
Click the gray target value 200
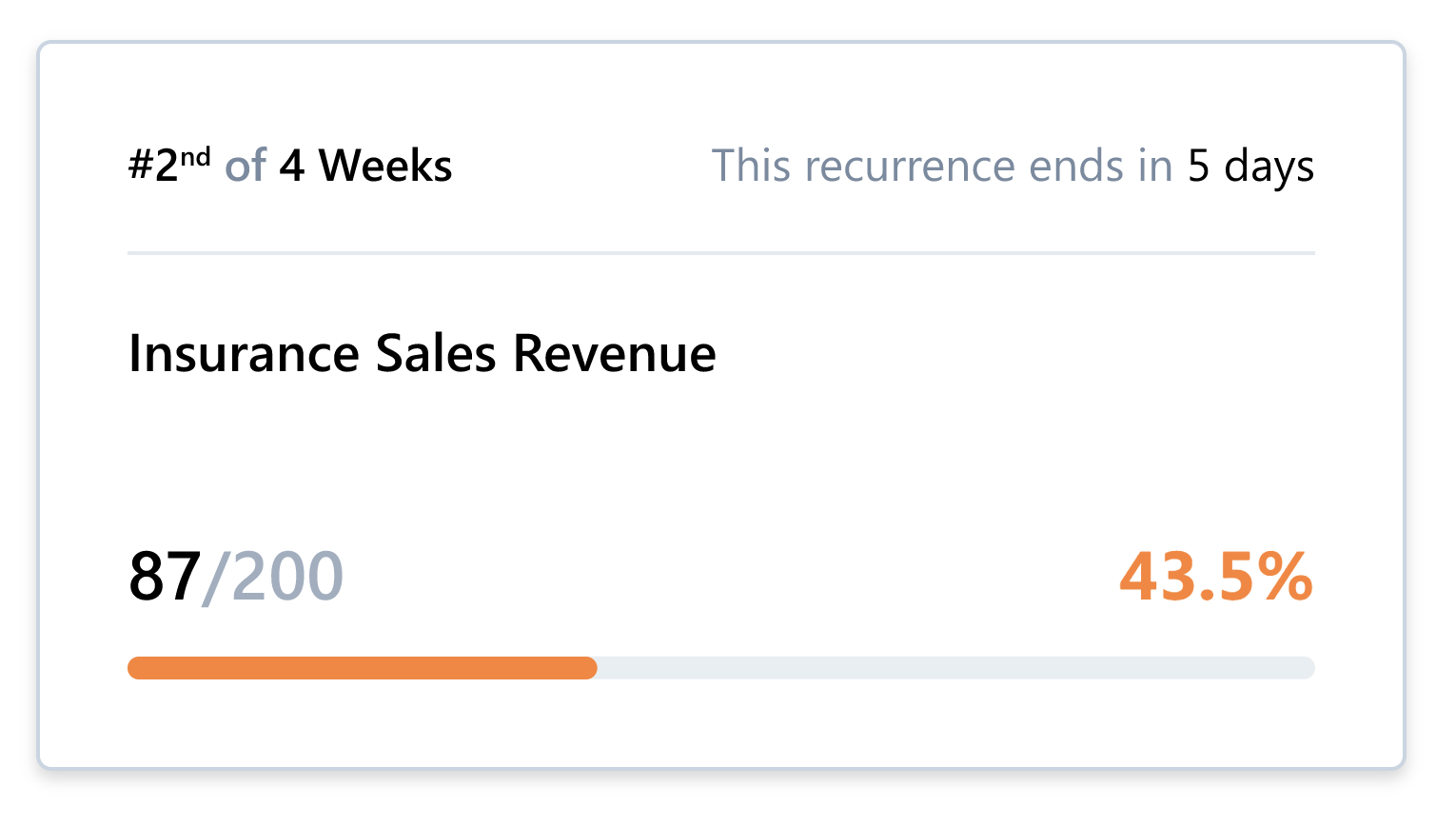coord(287,577)
